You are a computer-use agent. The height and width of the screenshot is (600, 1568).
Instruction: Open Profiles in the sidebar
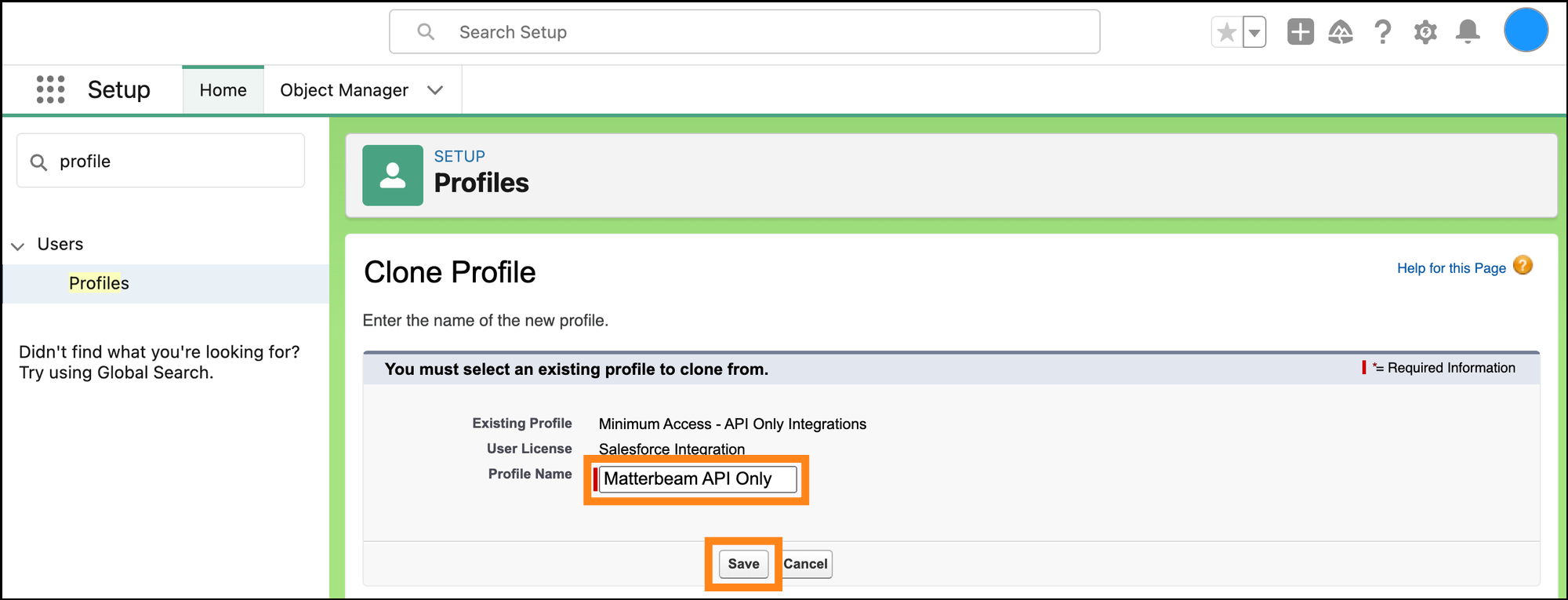(99, 283)
